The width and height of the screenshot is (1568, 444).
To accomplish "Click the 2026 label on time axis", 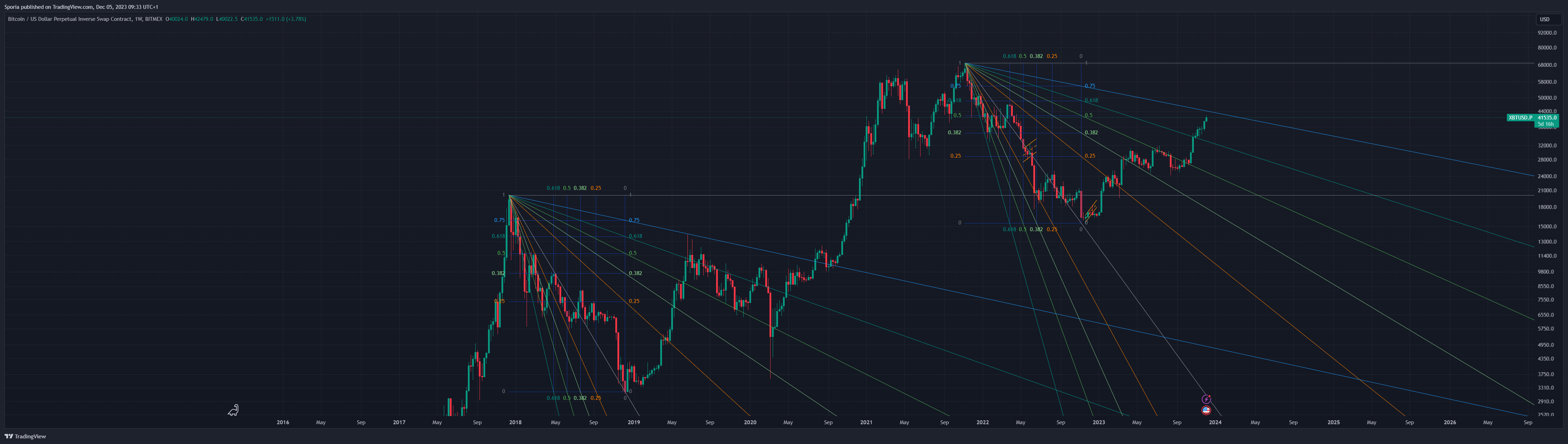I will click(x=1450, y=422).
